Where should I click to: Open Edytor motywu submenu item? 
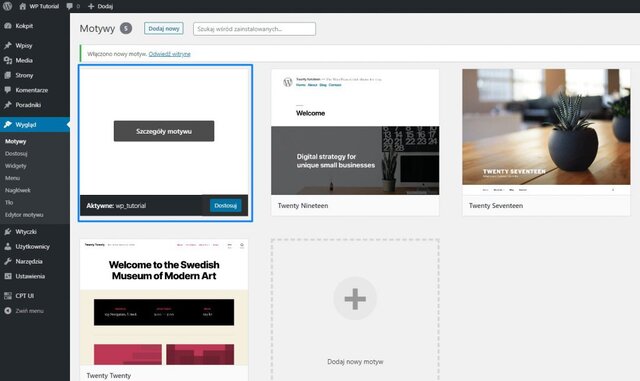tap(24, 215)
